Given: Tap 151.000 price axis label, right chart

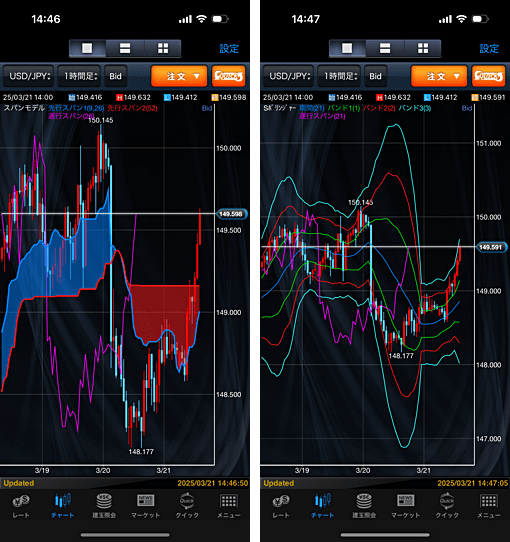Looking at the screenshot, I should click(x=489, y=143).
